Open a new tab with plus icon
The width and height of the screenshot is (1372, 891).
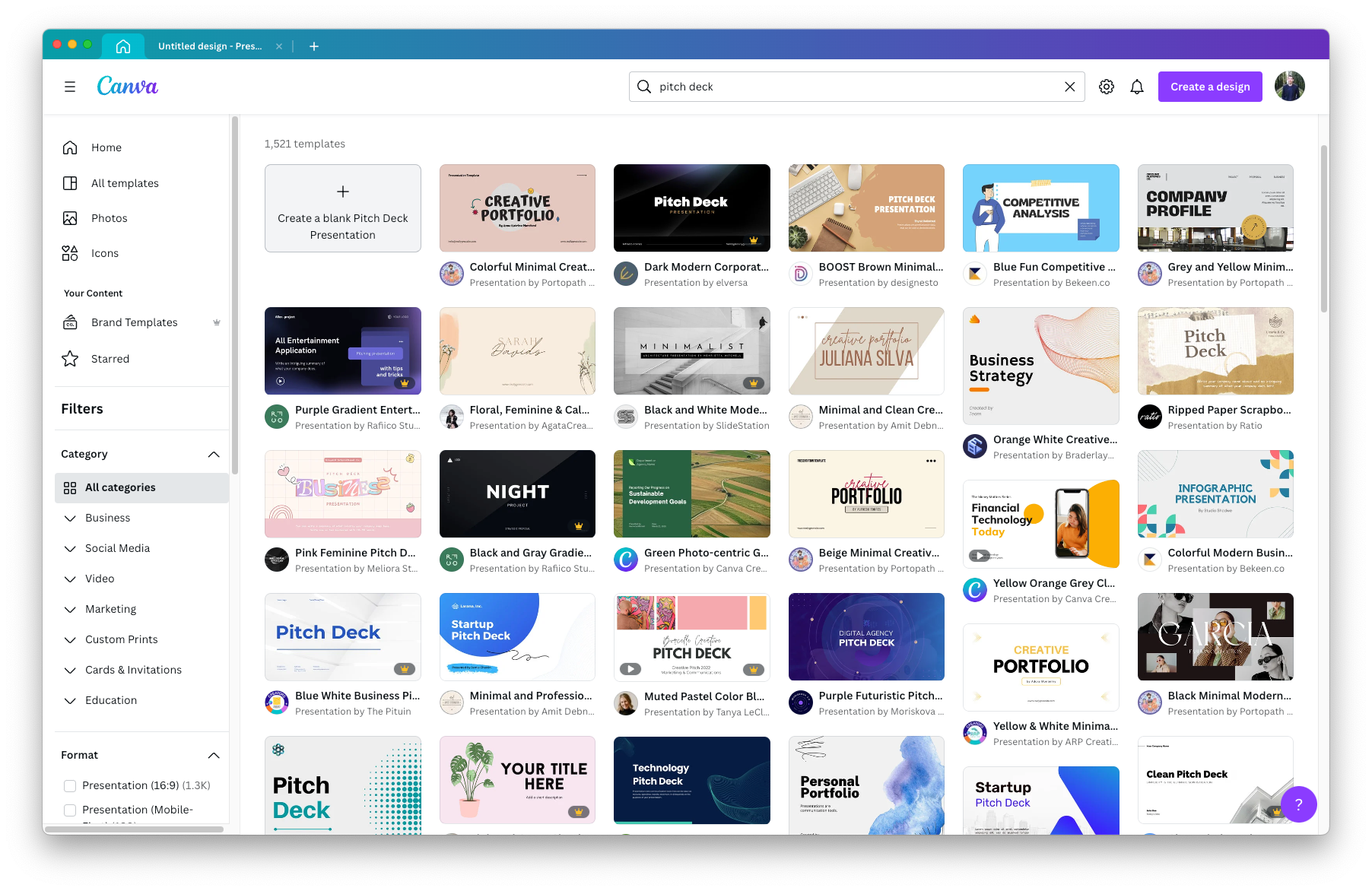tap(314, 46)
